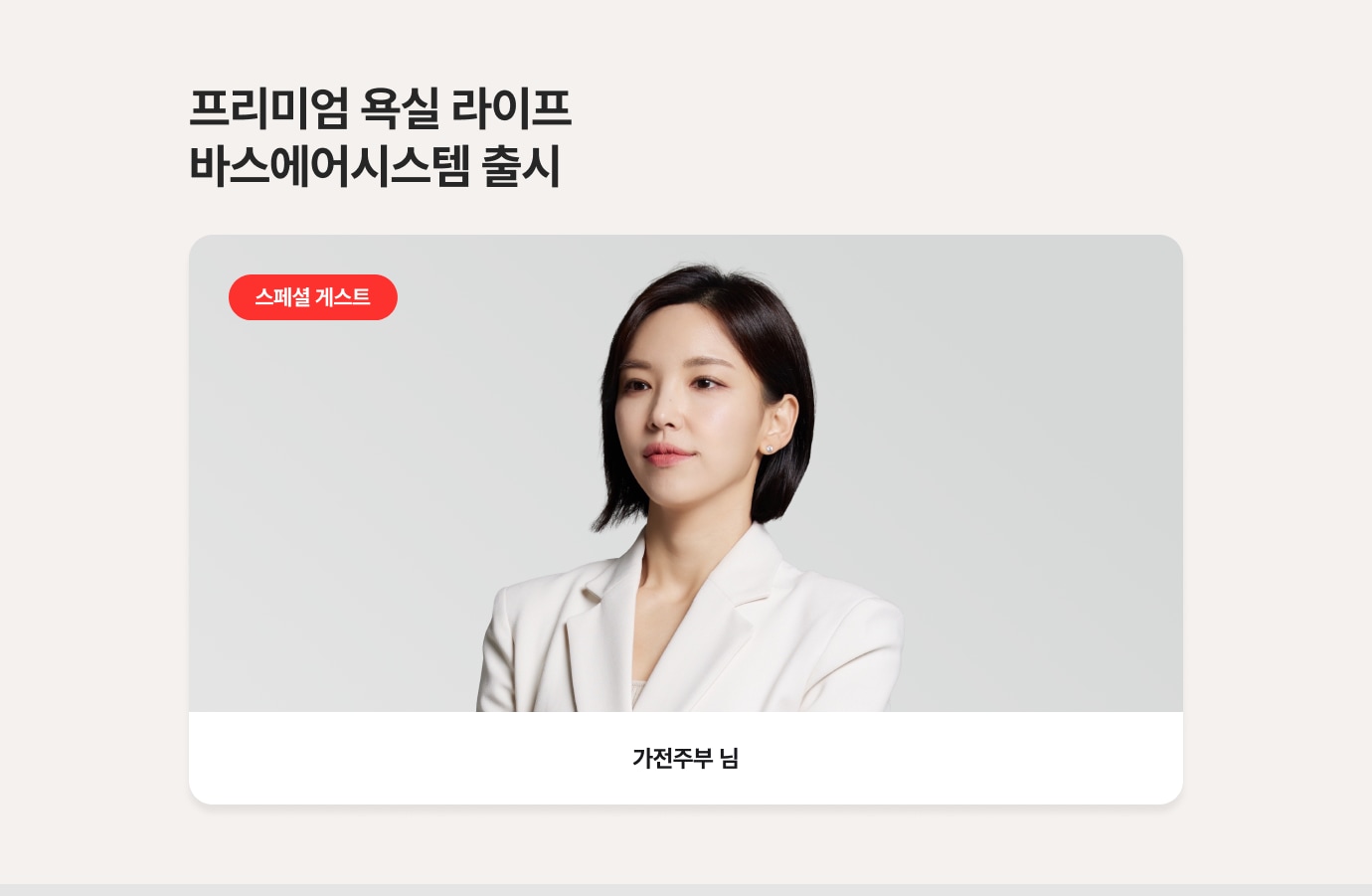Click the red 스페셜 게스트 badge
Screen dimensions: 1372x896
point(313,297)
